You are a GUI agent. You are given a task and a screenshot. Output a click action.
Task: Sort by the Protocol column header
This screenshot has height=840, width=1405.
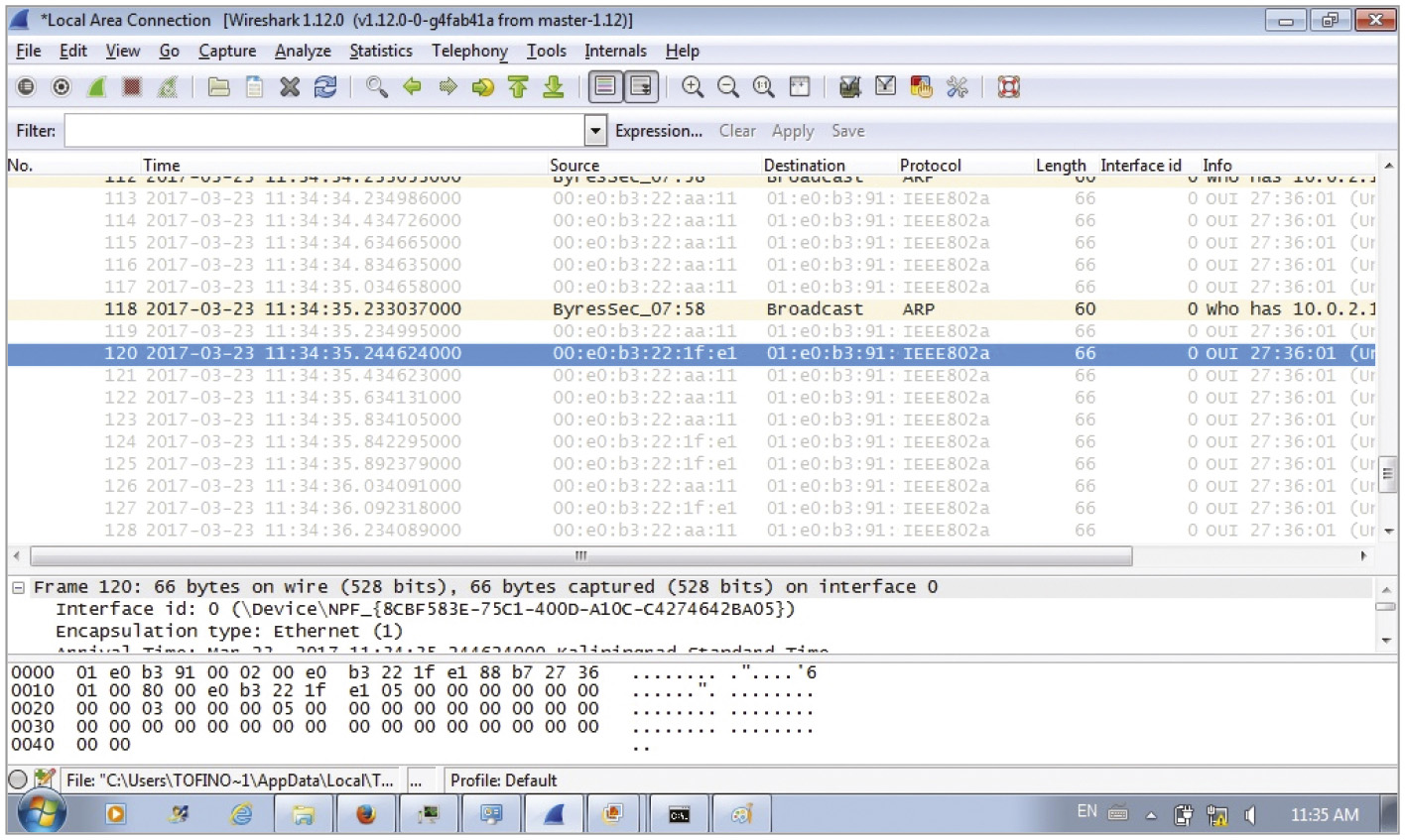click(931, 165)
